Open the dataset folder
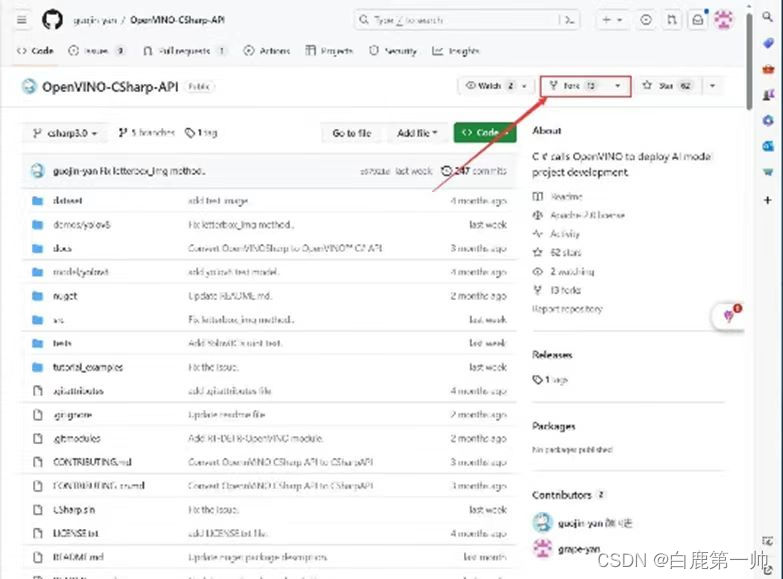 (67, 200)
